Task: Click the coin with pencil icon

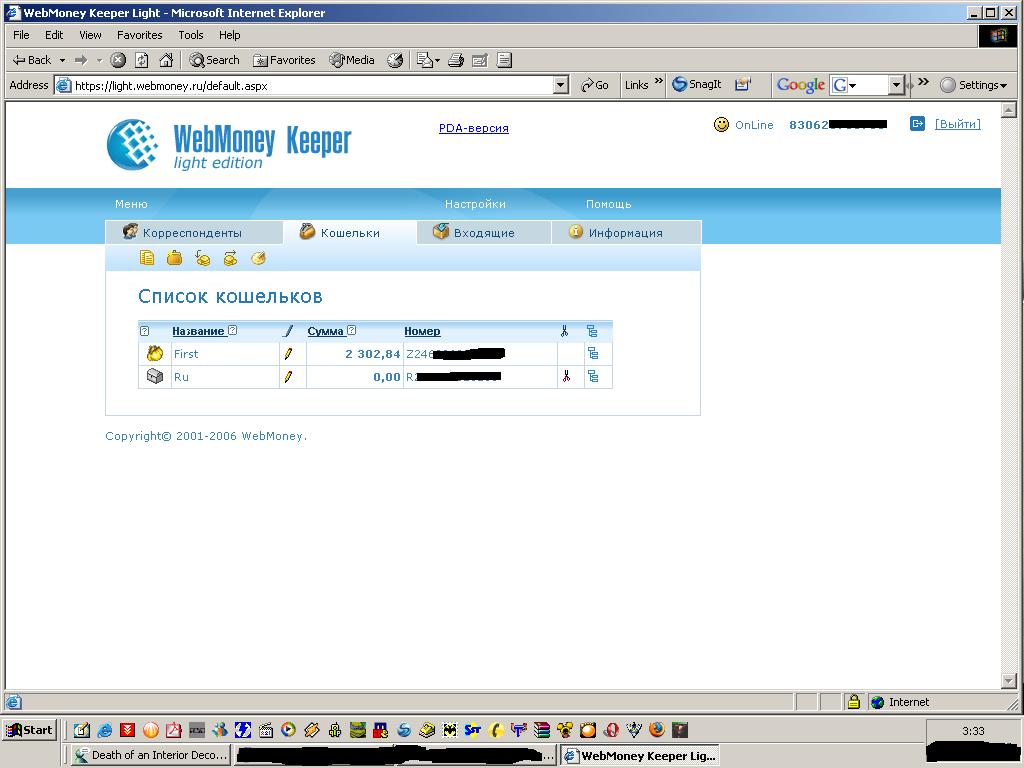Action: (x=258, y=259)
